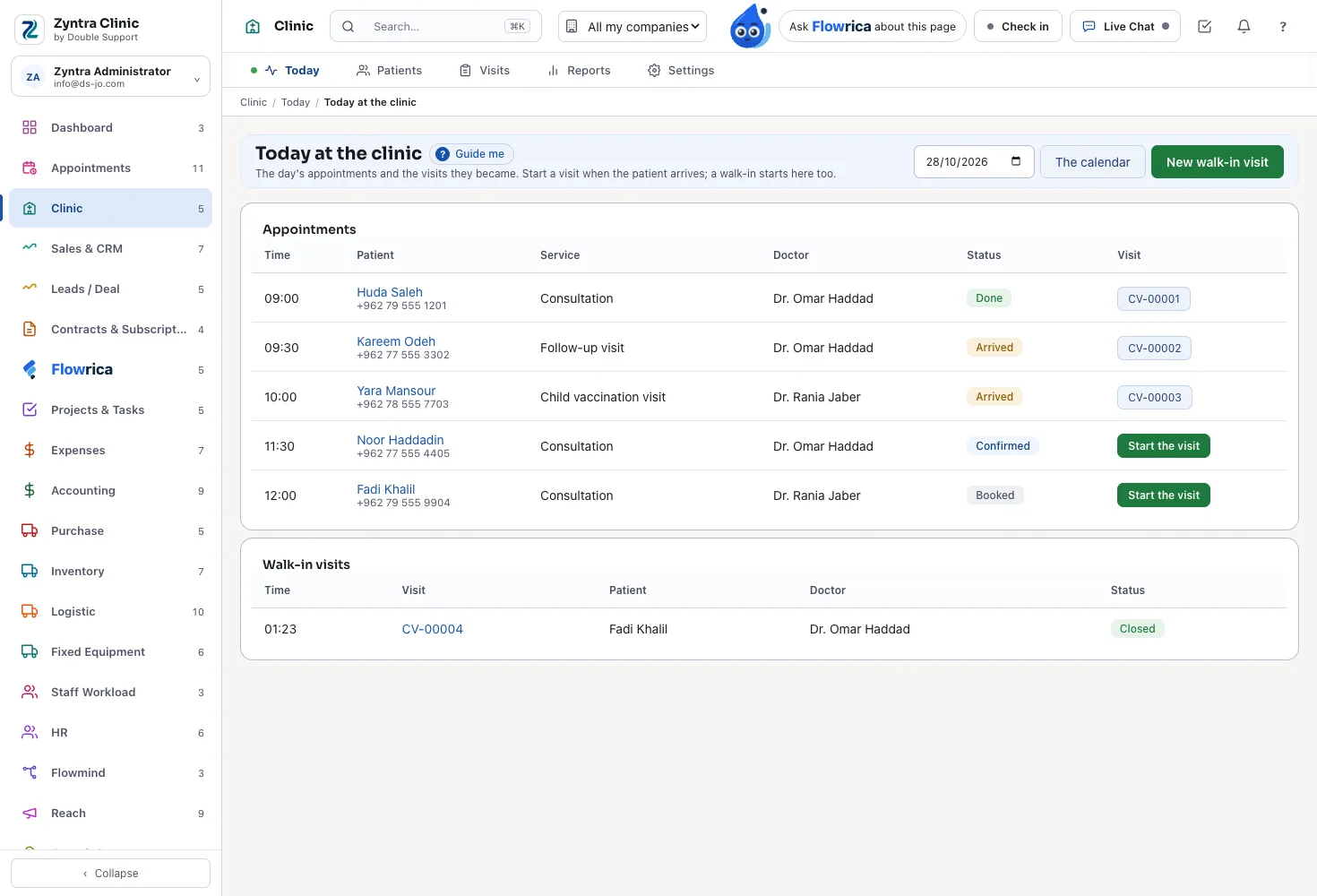Focus the Search field

click(x=436, y=27)
